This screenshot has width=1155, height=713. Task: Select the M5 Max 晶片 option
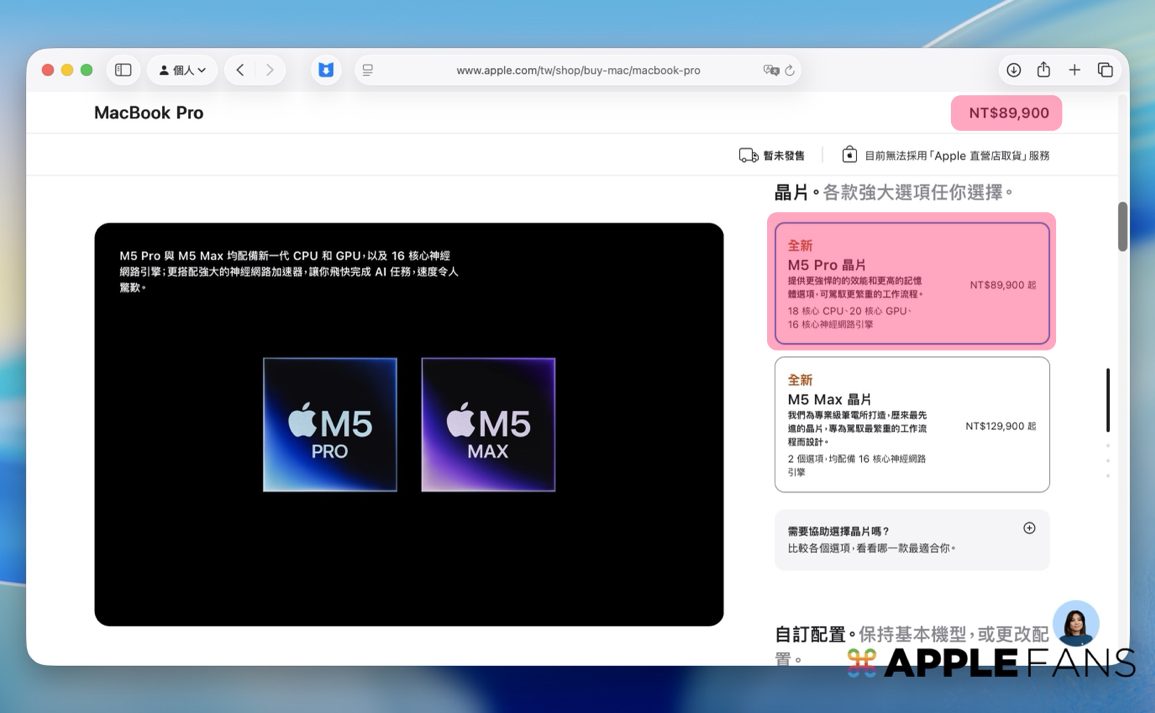pos(911,425)
